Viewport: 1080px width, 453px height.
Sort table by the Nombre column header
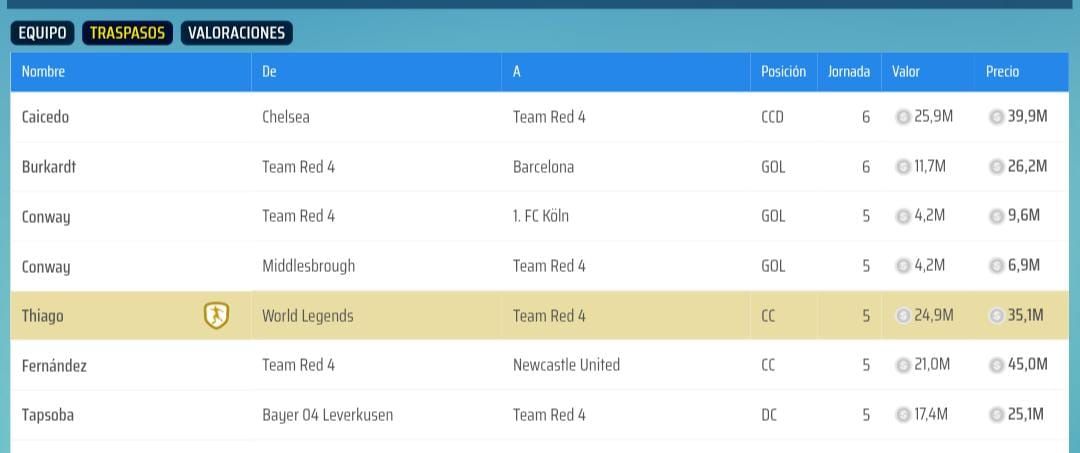point(43,72)
